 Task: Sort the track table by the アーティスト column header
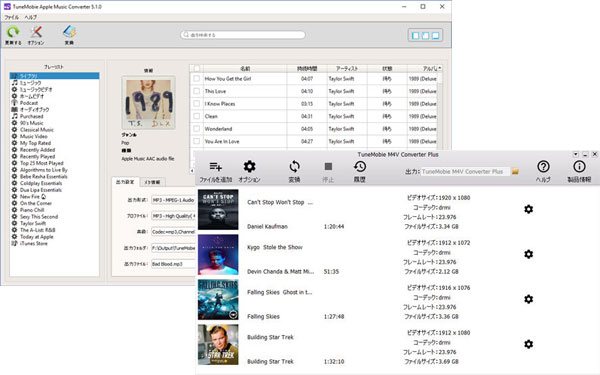click(x=347, y=68)
